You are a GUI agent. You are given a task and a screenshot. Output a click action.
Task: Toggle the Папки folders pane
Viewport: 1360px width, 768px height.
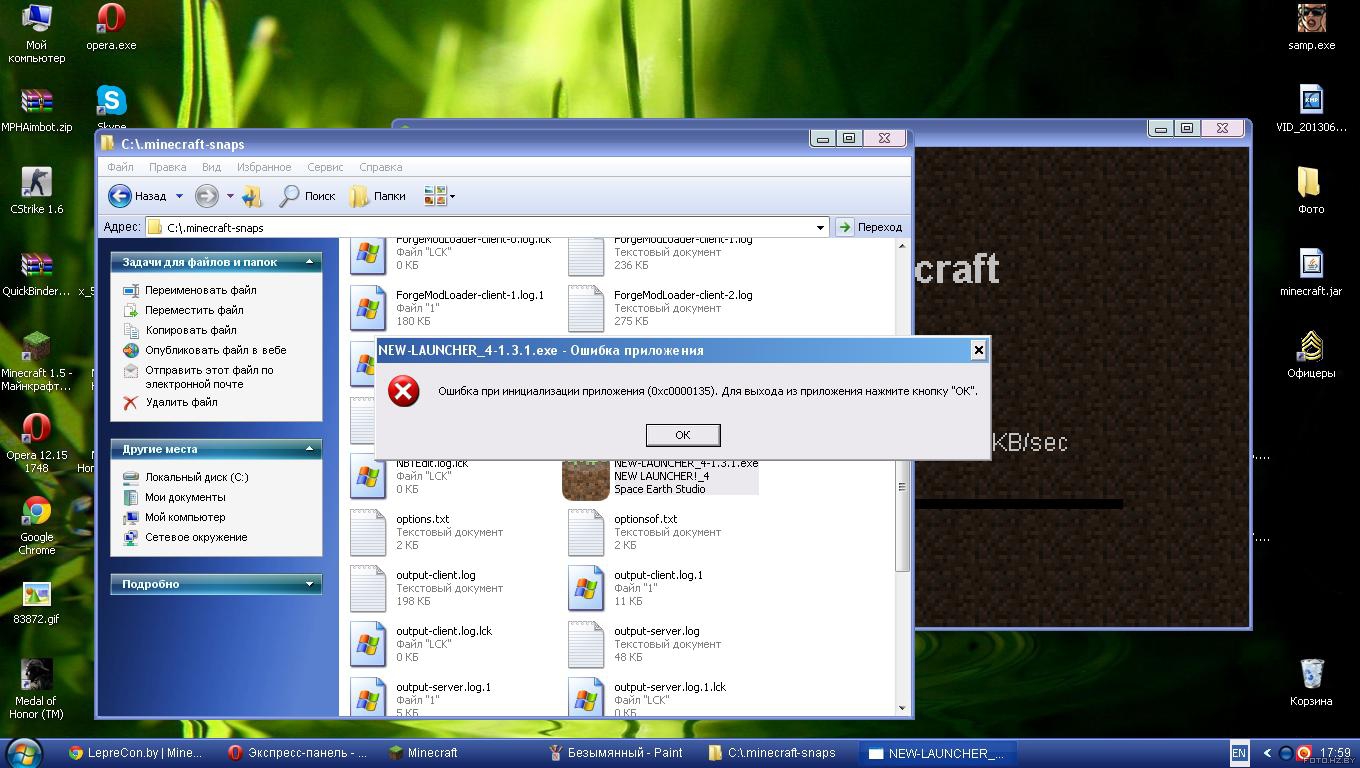(377, 196)
